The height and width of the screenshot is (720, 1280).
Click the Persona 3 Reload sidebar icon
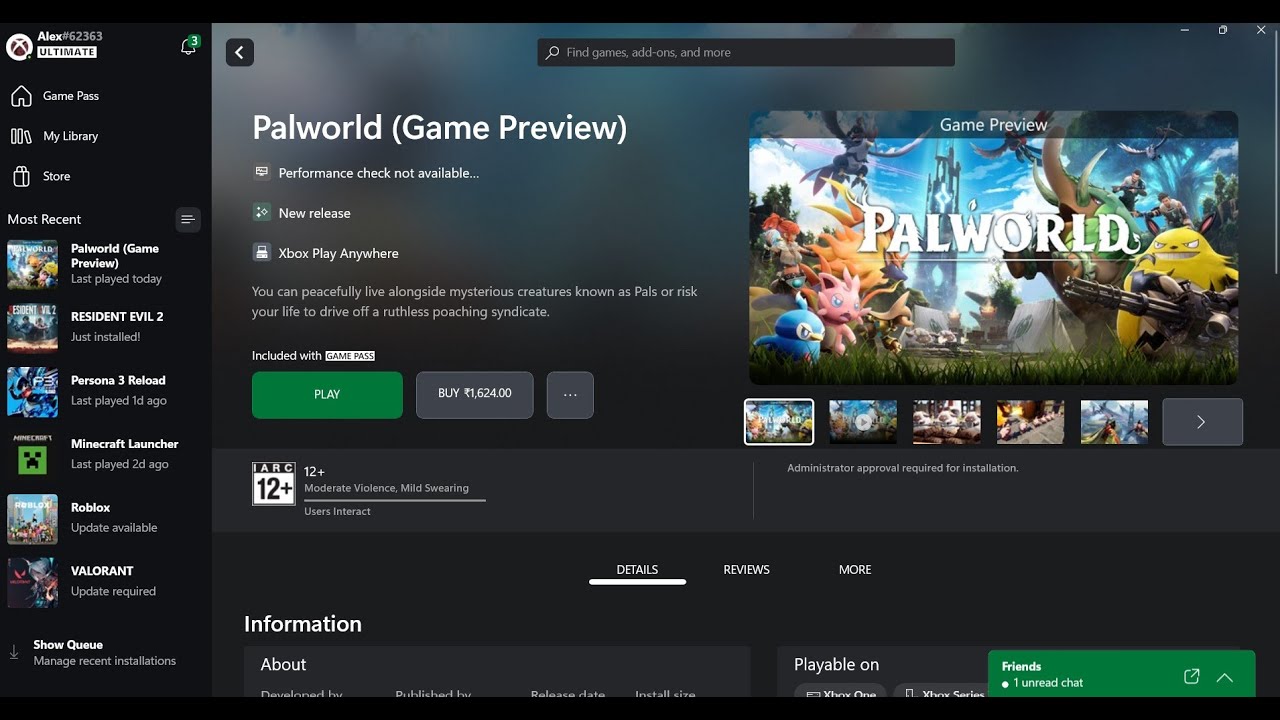tap(32, 392)
